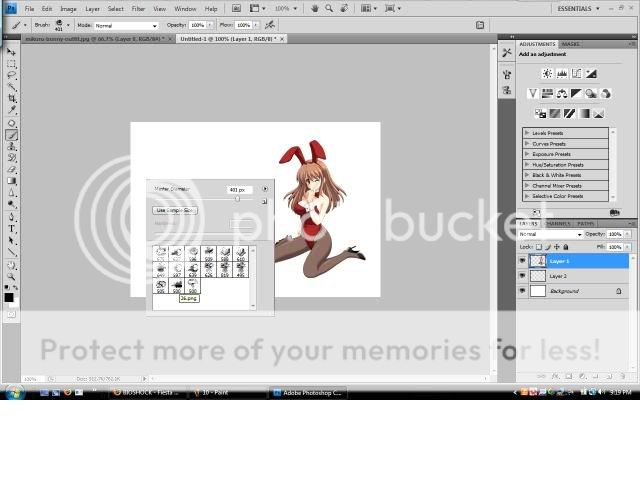Image resolution: width=640 pixels, height=485 pixels.
Task: Switch to the Channels tab
Action: (x=558, y=223)
